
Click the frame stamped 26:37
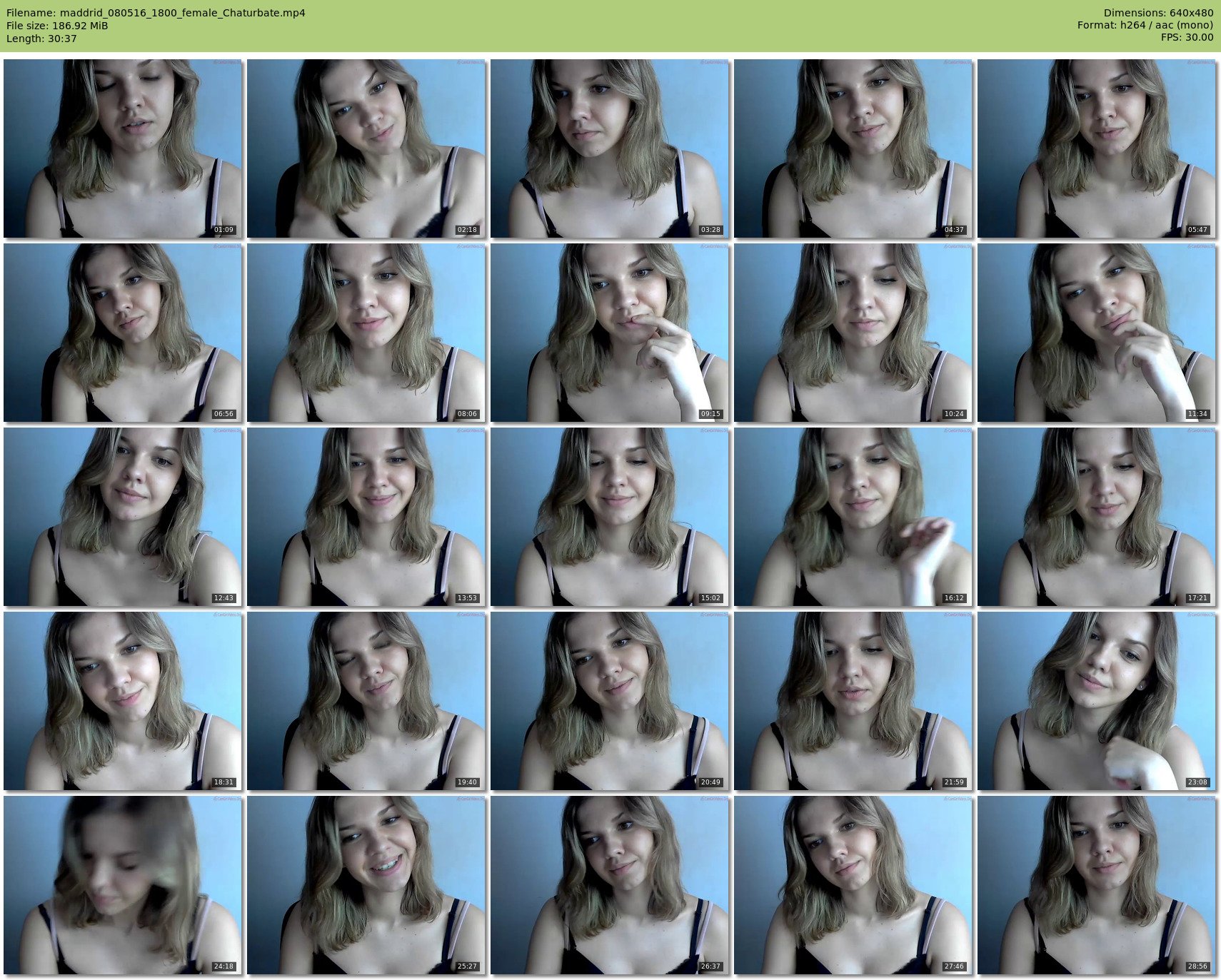(610, 885)
